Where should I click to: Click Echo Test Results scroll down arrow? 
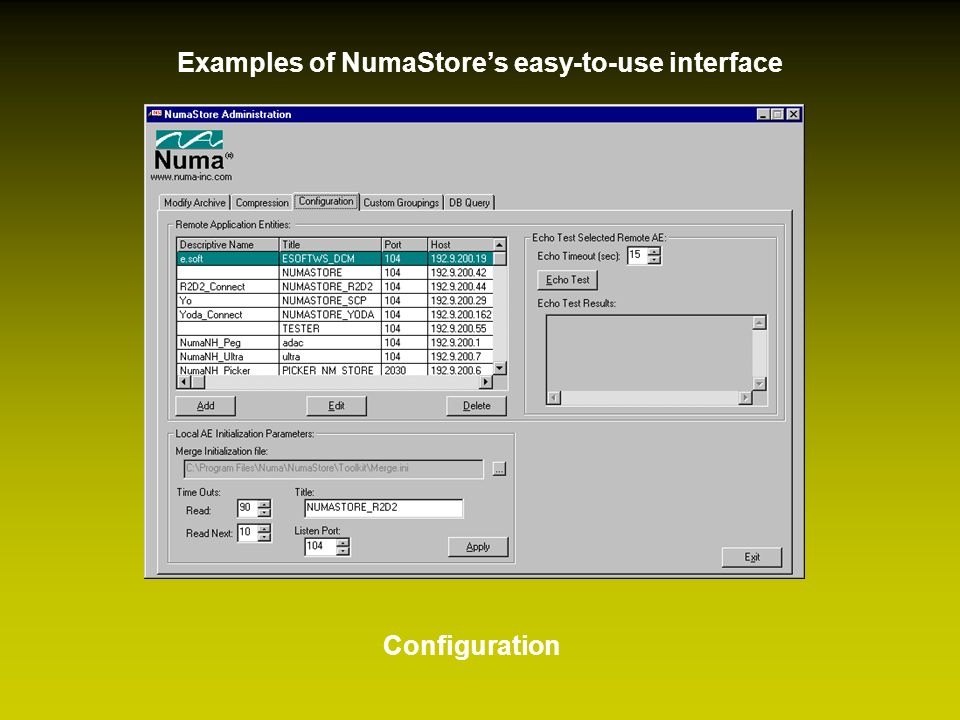point(759,384)
